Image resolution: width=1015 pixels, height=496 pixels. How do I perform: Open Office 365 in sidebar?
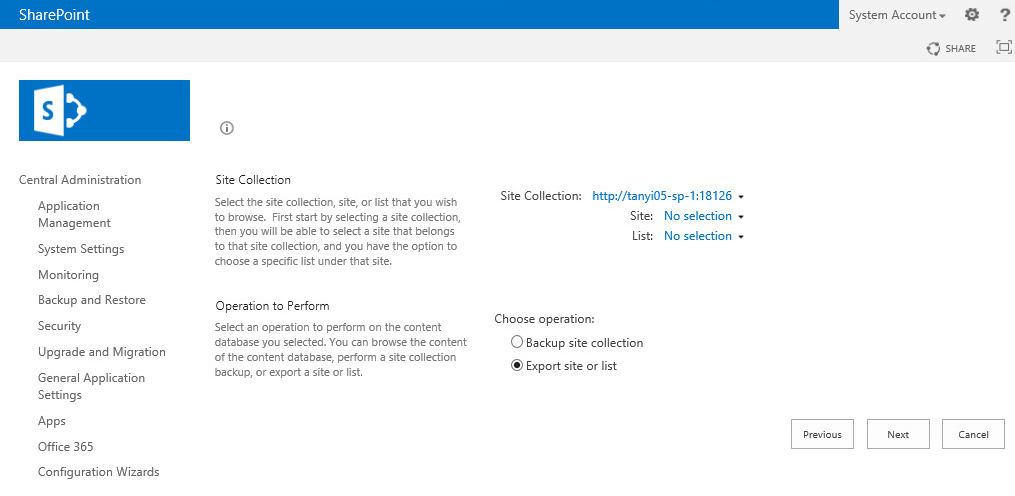click(x=65, y=447)
